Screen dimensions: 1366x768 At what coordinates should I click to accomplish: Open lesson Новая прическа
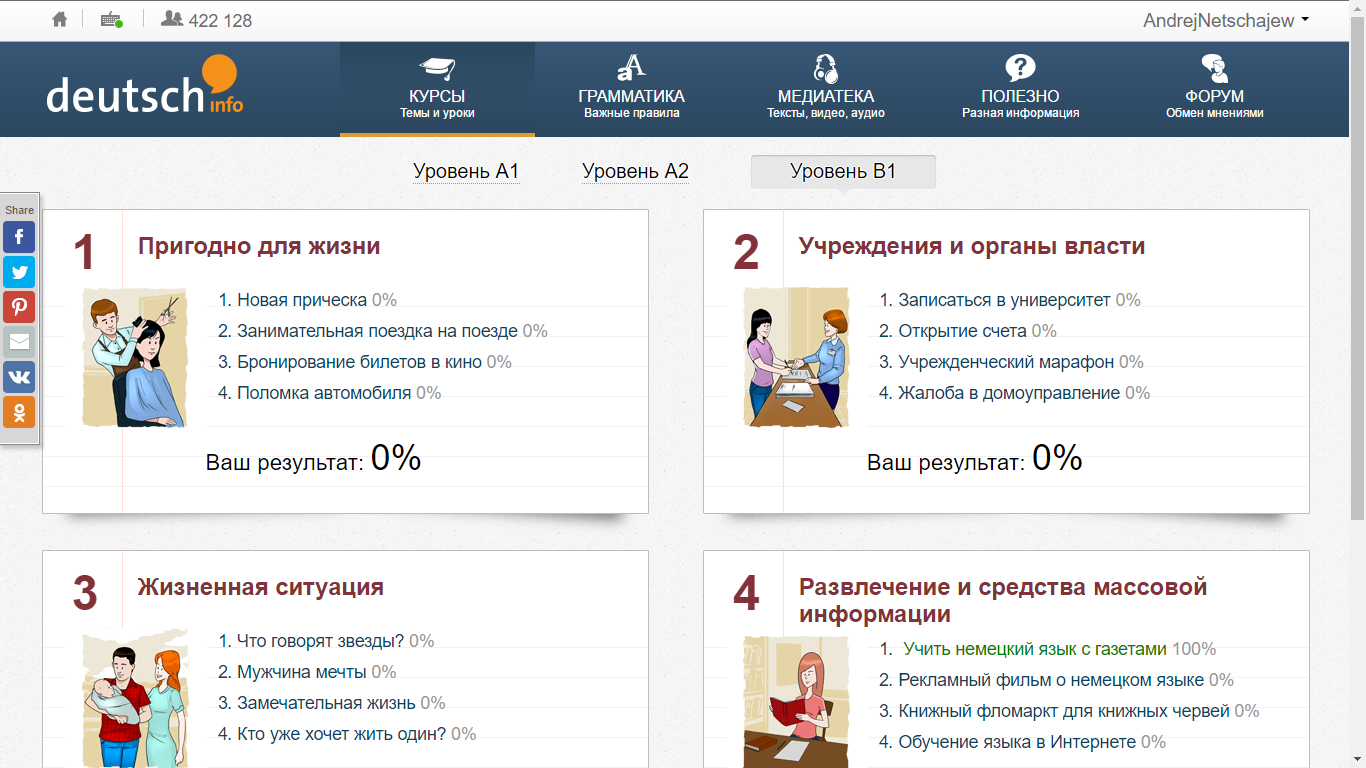click(300, 299)
